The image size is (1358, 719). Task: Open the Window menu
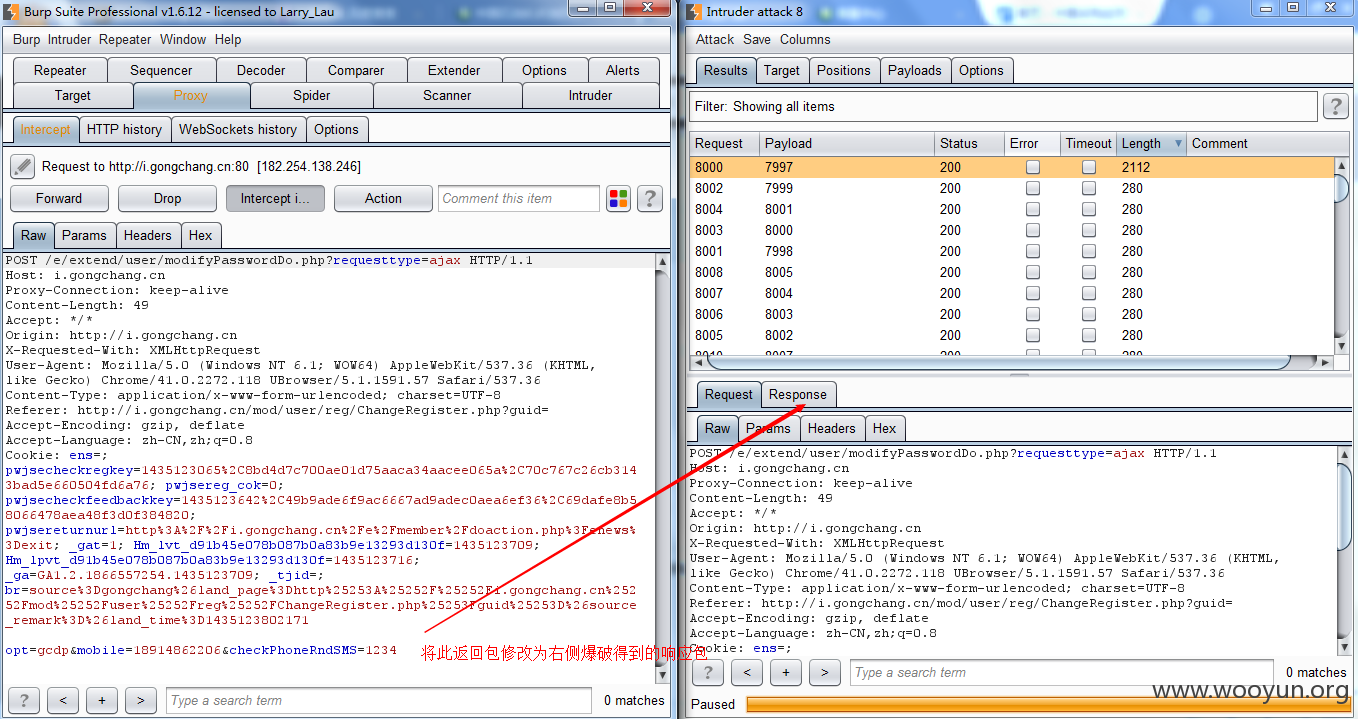pyautogui.click(x=183, y=40)
